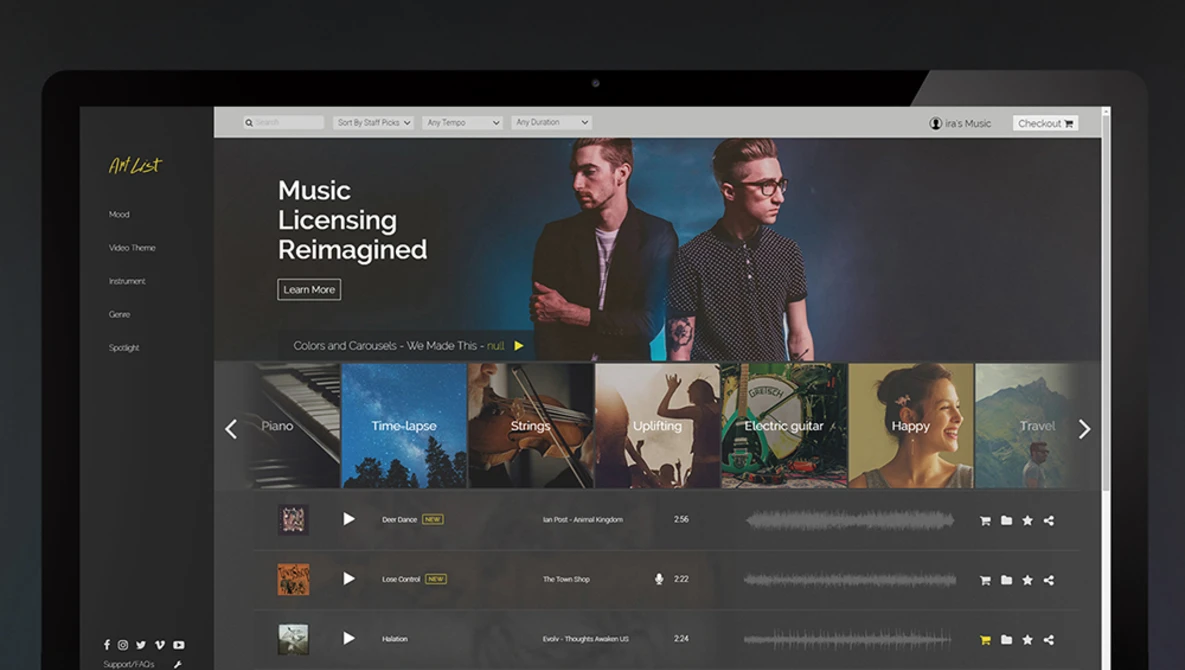Open the Any Duration dropdown
1185x670 pixels.
[x=551, y=122]
